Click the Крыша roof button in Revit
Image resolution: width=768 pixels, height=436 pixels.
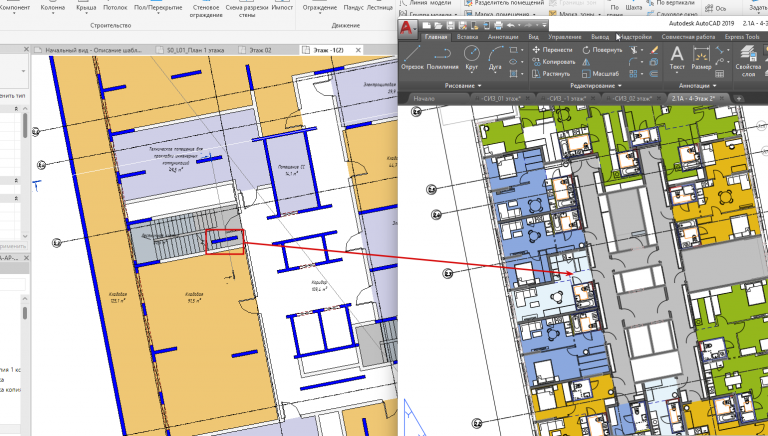(86, 8)
